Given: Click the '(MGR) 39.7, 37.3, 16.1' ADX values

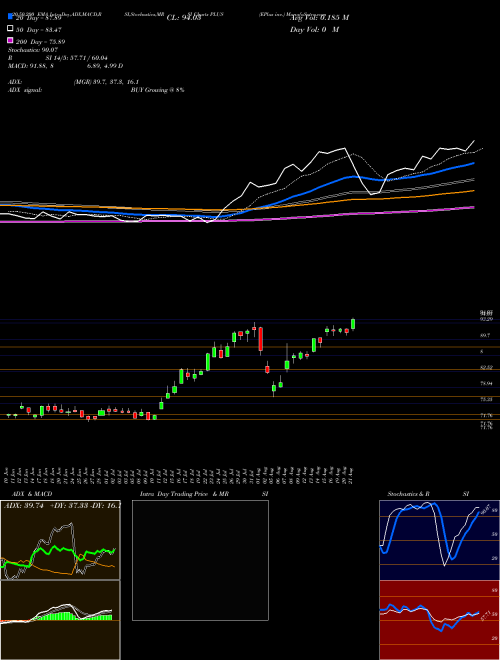Looking at the screenshot, I should 106,82.
